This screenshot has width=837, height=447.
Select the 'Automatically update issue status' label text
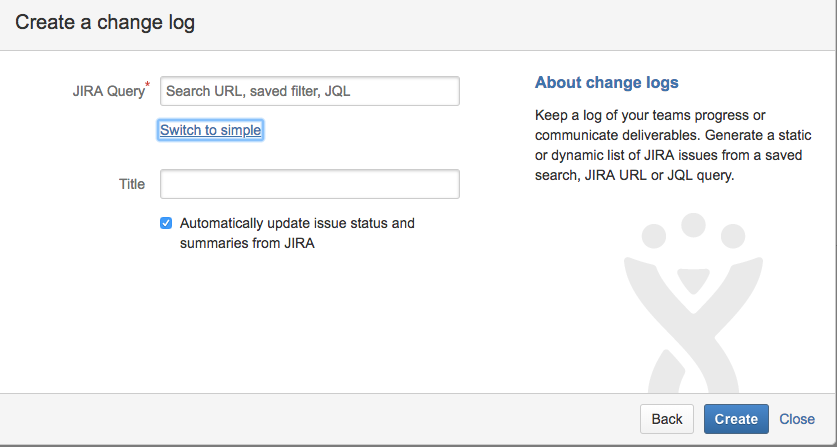pos(297,233)
